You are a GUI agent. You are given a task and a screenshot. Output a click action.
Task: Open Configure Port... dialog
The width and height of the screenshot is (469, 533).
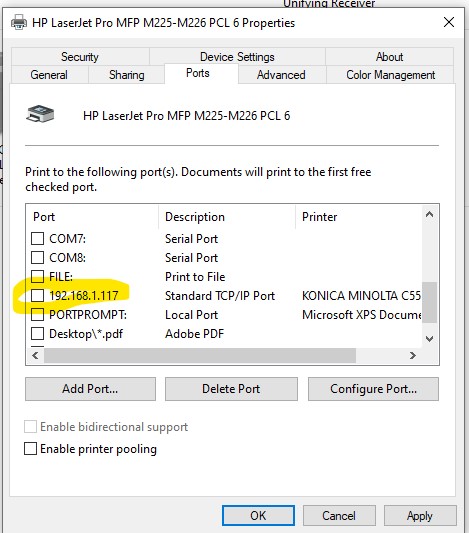[373, 389]
